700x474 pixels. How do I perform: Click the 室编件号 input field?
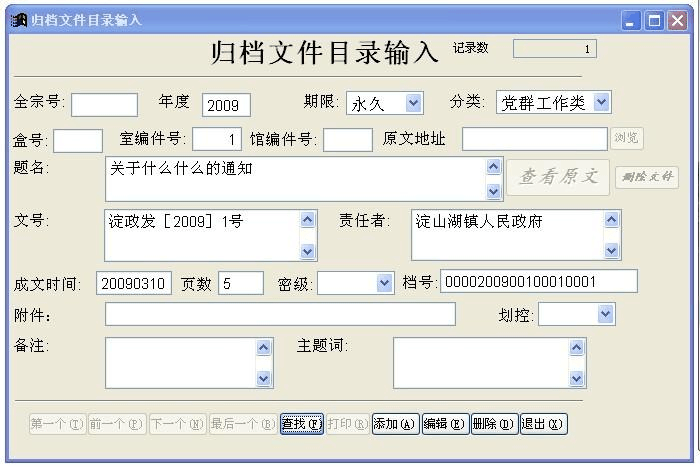click(x=217, y=139)
